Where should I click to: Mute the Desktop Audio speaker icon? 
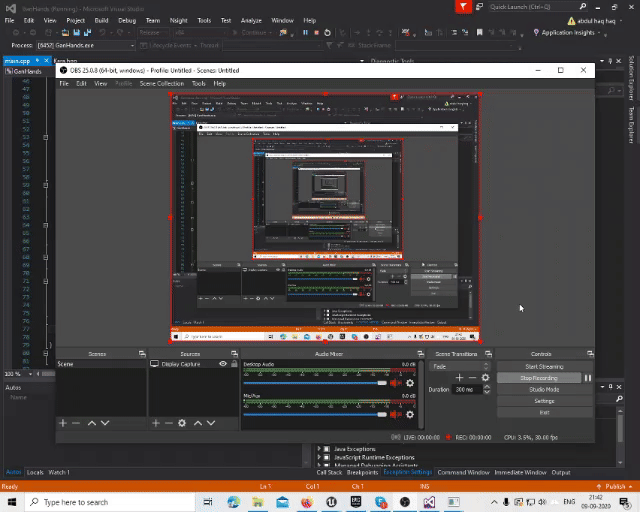pyautogui.click(x=396, y=383)
